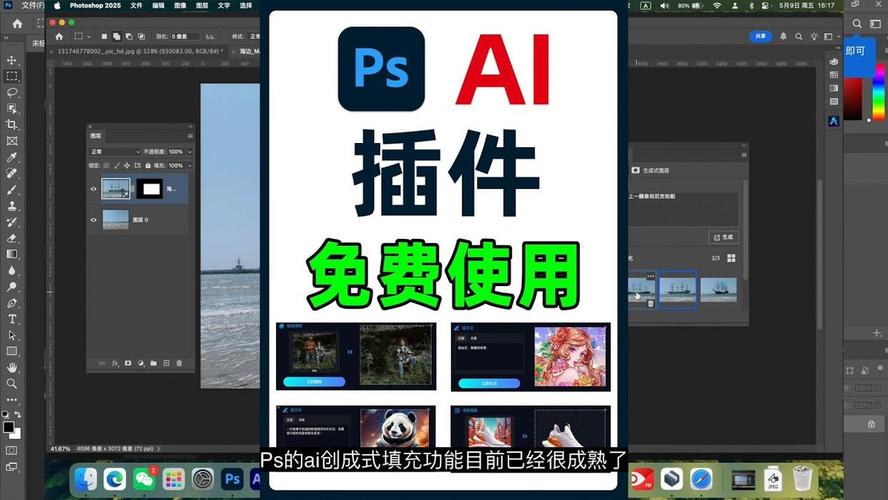Select the Brush tool
888x500 pixels.
tap(11, 190)
